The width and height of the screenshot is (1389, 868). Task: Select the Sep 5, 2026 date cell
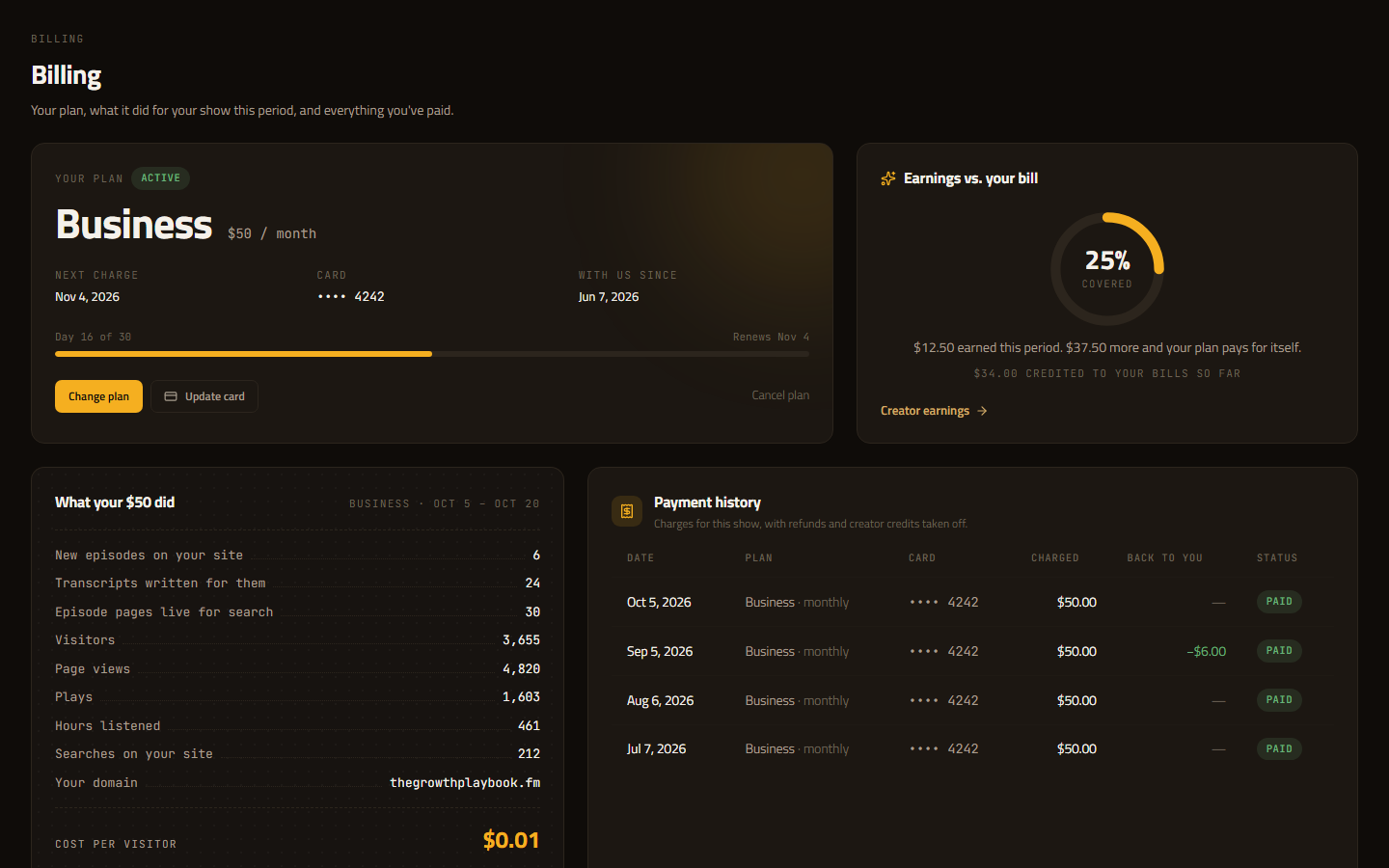660,651
